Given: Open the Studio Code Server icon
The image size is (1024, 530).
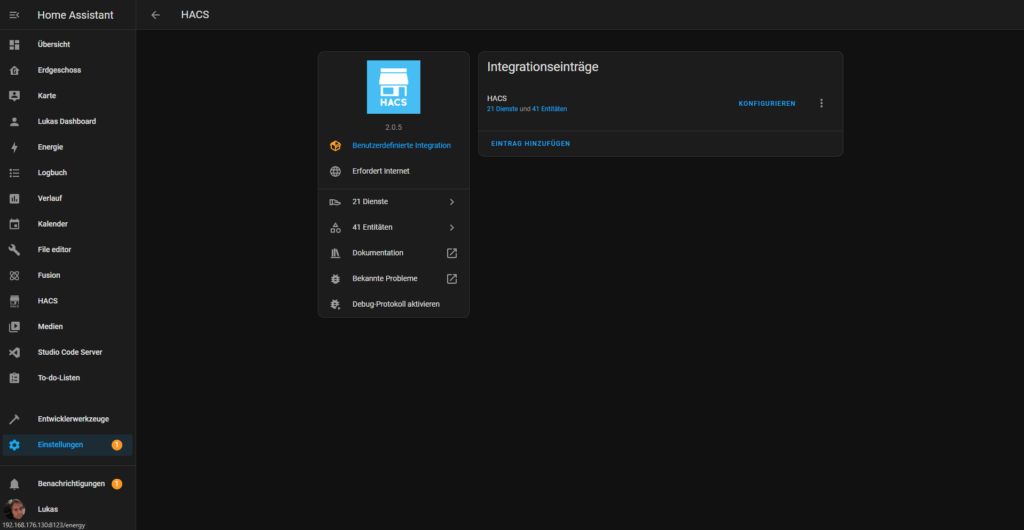Looking at the screenshot, I should pos(14,352).
